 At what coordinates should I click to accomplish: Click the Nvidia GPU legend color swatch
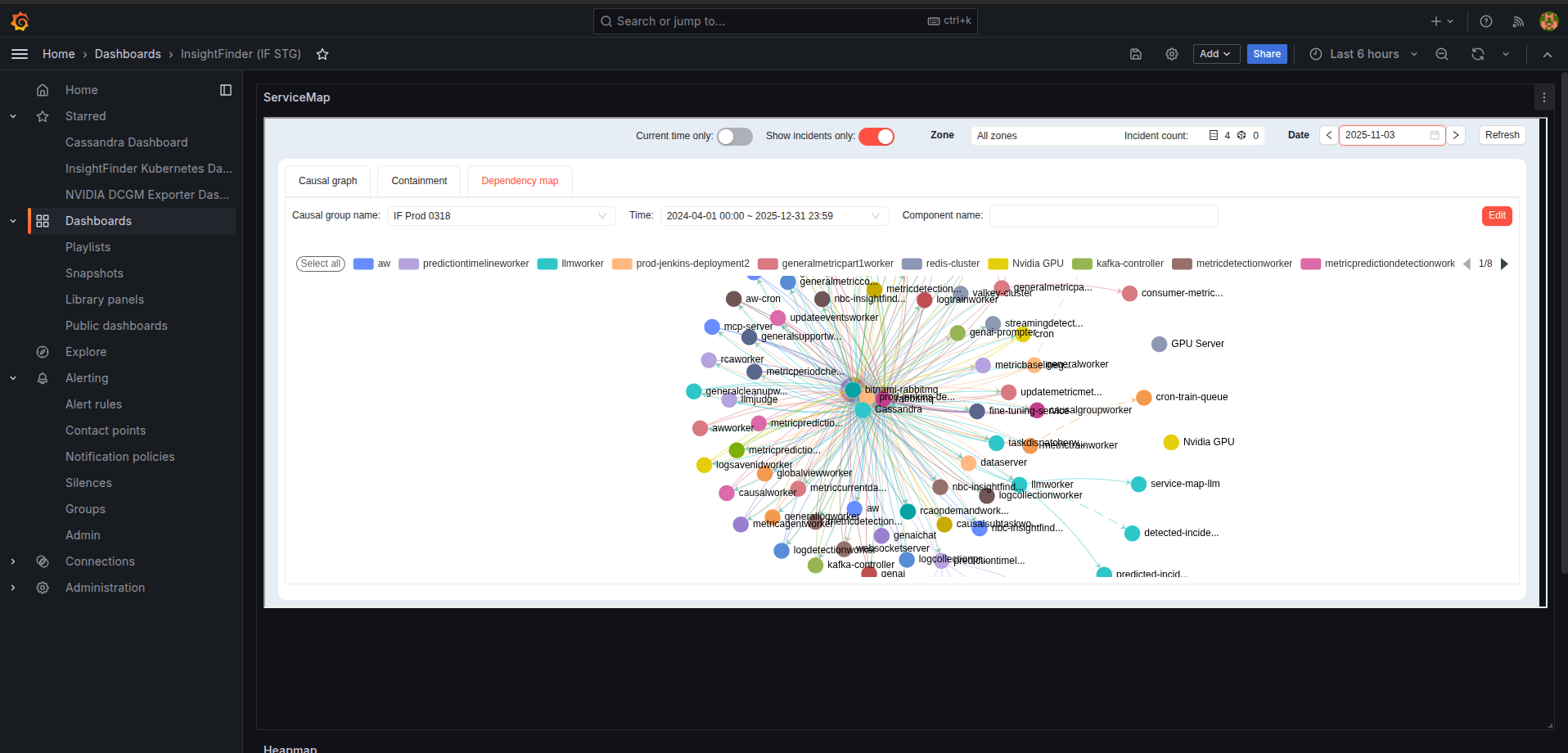click(998, 264)
